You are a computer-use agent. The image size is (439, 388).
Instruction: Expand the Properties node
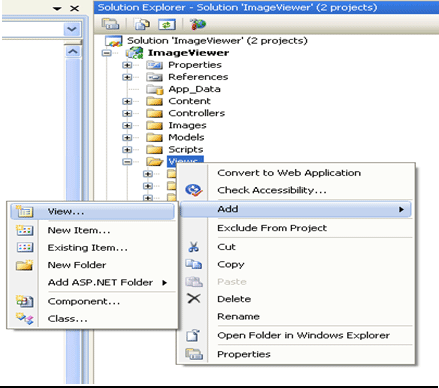[127, 65]
